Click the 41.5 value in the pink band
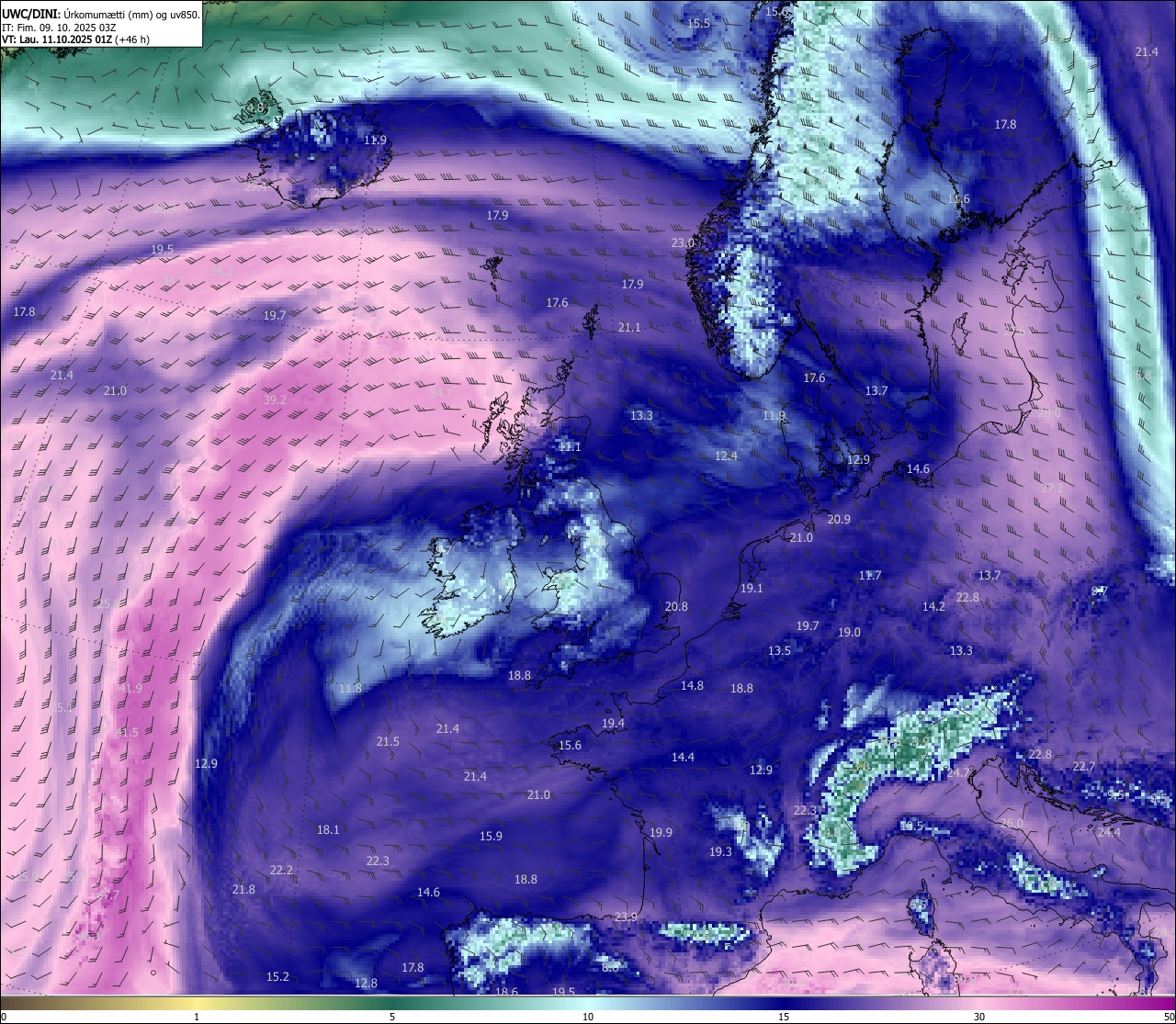 pos(127,732)
